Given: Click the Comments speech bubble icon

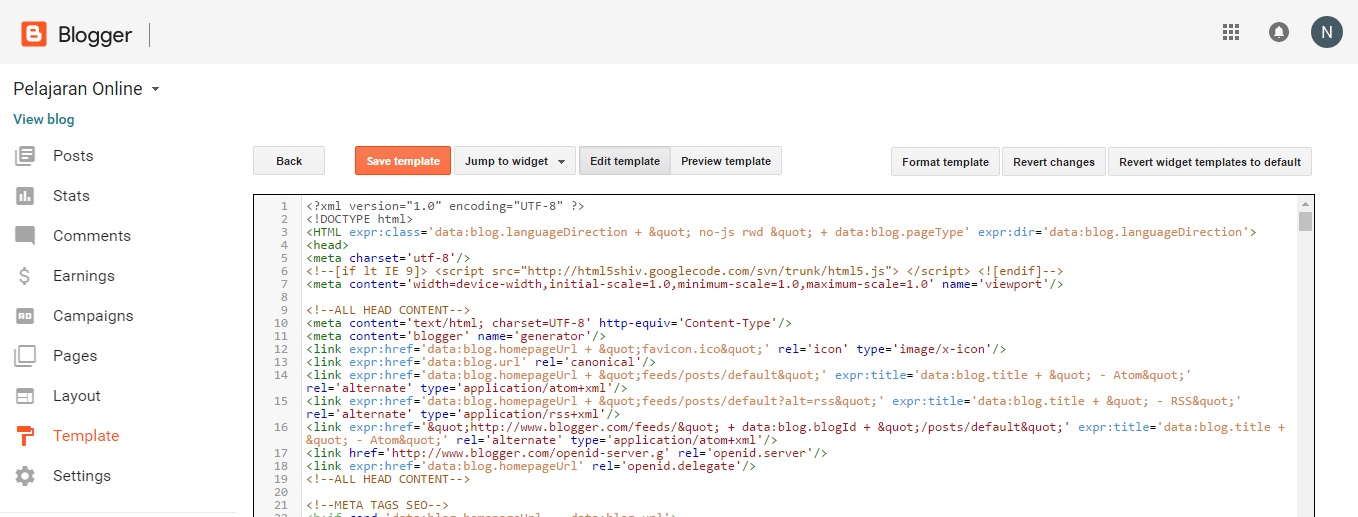Looking at the screenshot, I should tap(25, 236).
